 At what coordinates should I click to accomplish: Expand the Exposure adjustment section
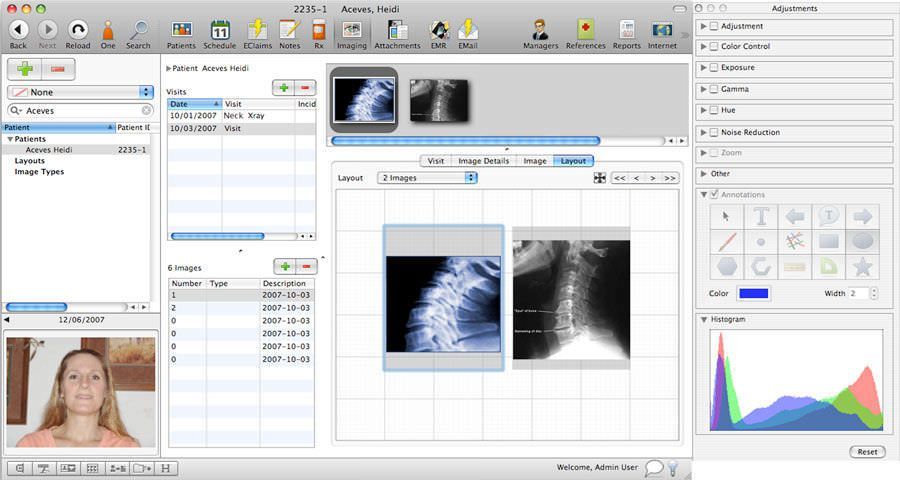coord(703,68)
